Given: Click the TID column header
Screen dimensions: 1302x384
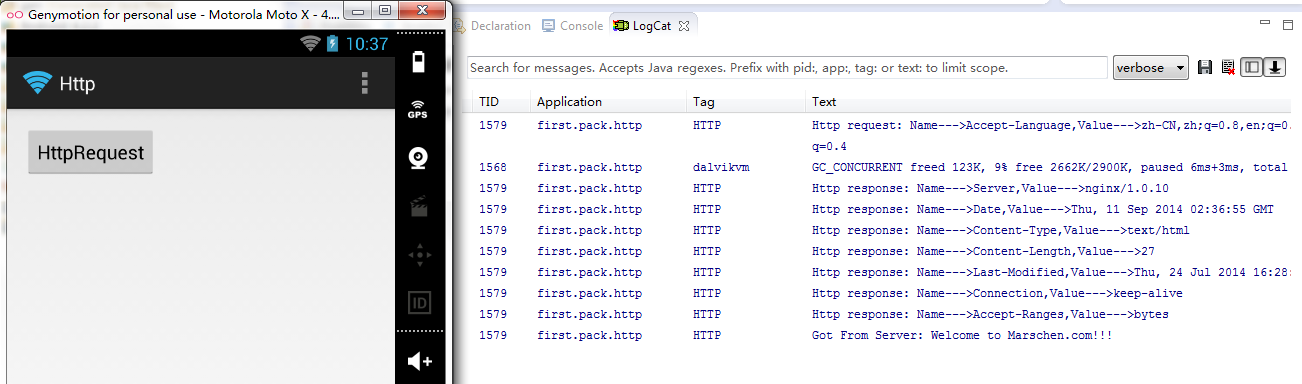Looking at the screenshot, I should 489,102.
